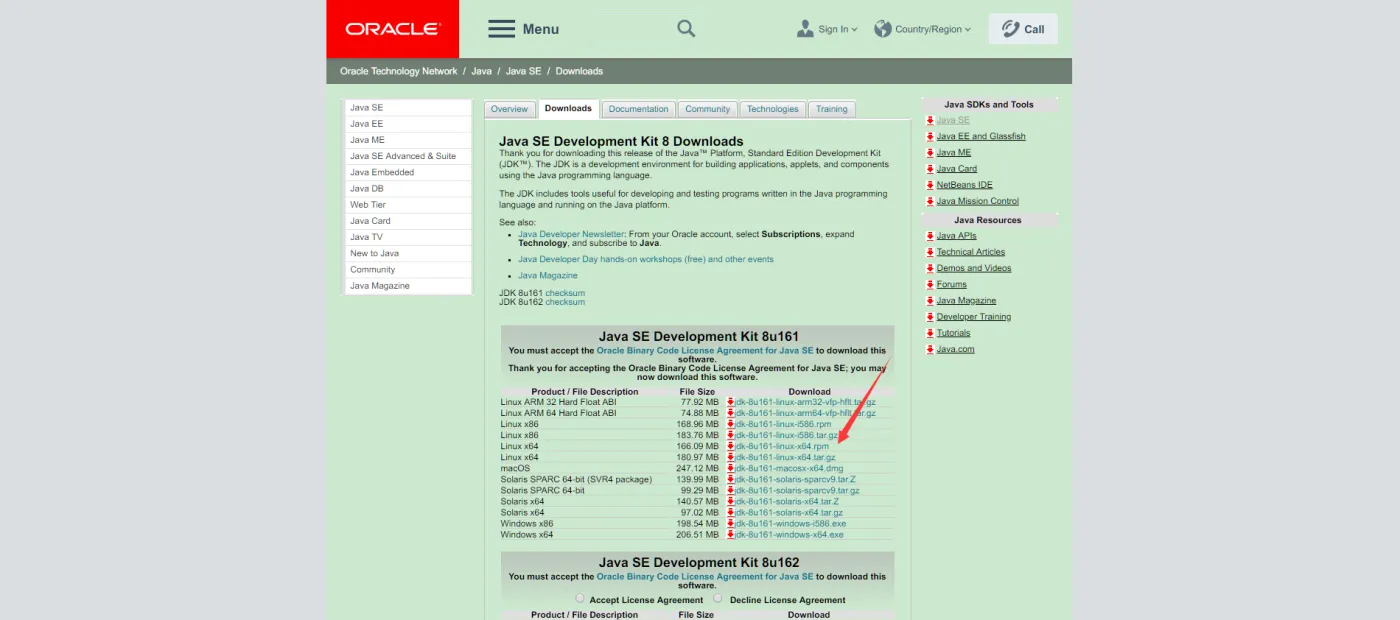Click red arrow icon beside Java EE and Glassfish
The height and width of the screenshot is (620, 1400).
click(930, 136)
